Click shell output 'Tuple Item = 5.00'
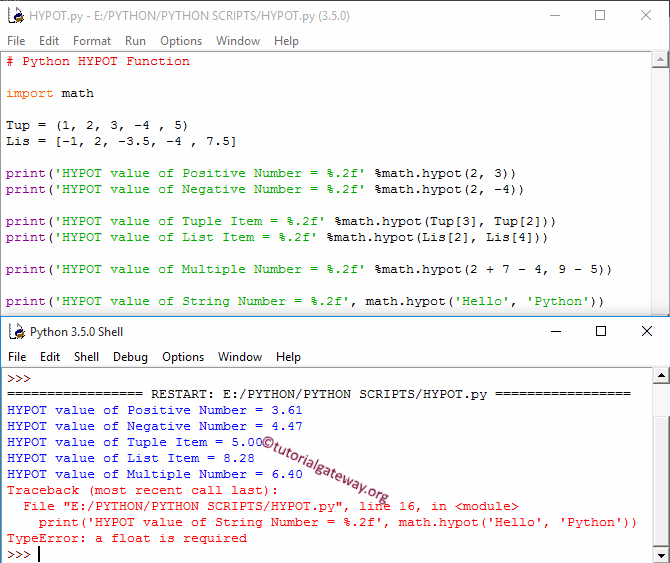 pos(135,442)
